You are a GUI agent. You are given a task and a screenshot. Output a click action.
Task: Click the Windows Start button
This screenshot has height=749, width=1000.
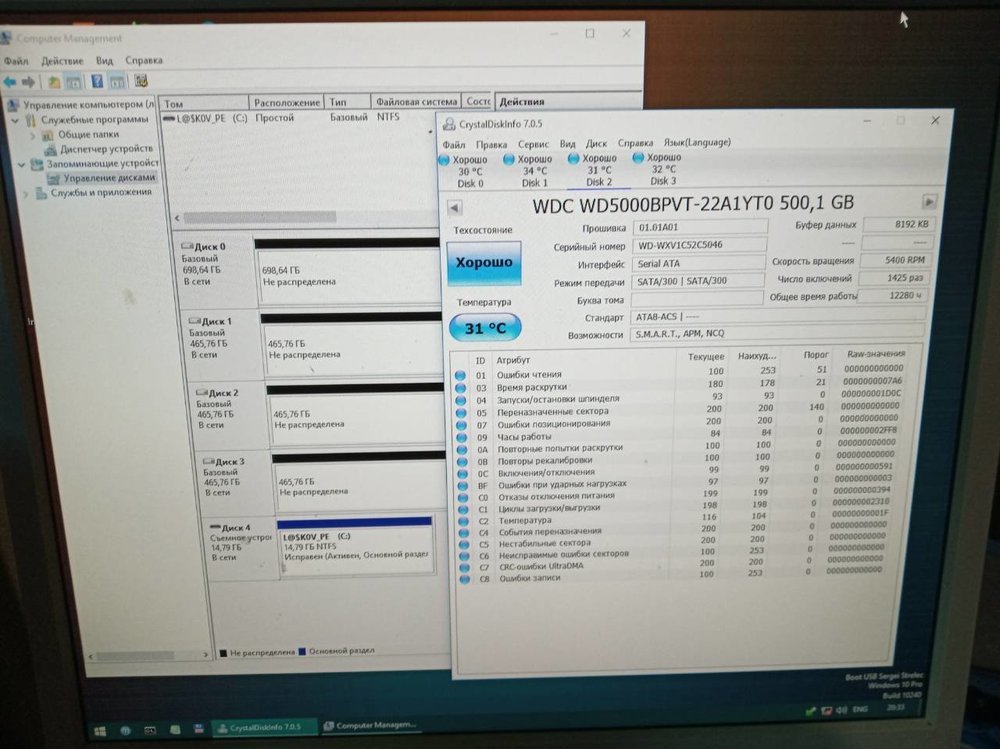[100, 731]
